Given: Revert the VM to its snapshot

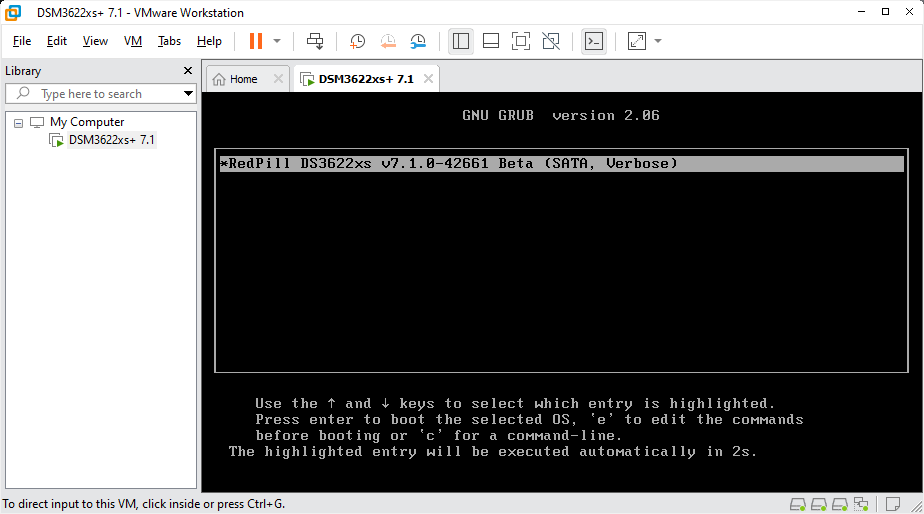Looking at the screenshot, I should pyautogui.click(x=388, y=41).
